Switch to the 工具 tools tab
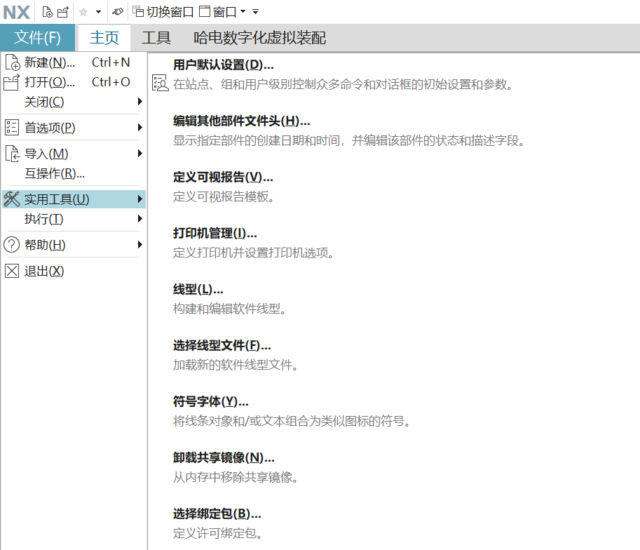Viewport: 640px width, 550px height. click(156, 38)
